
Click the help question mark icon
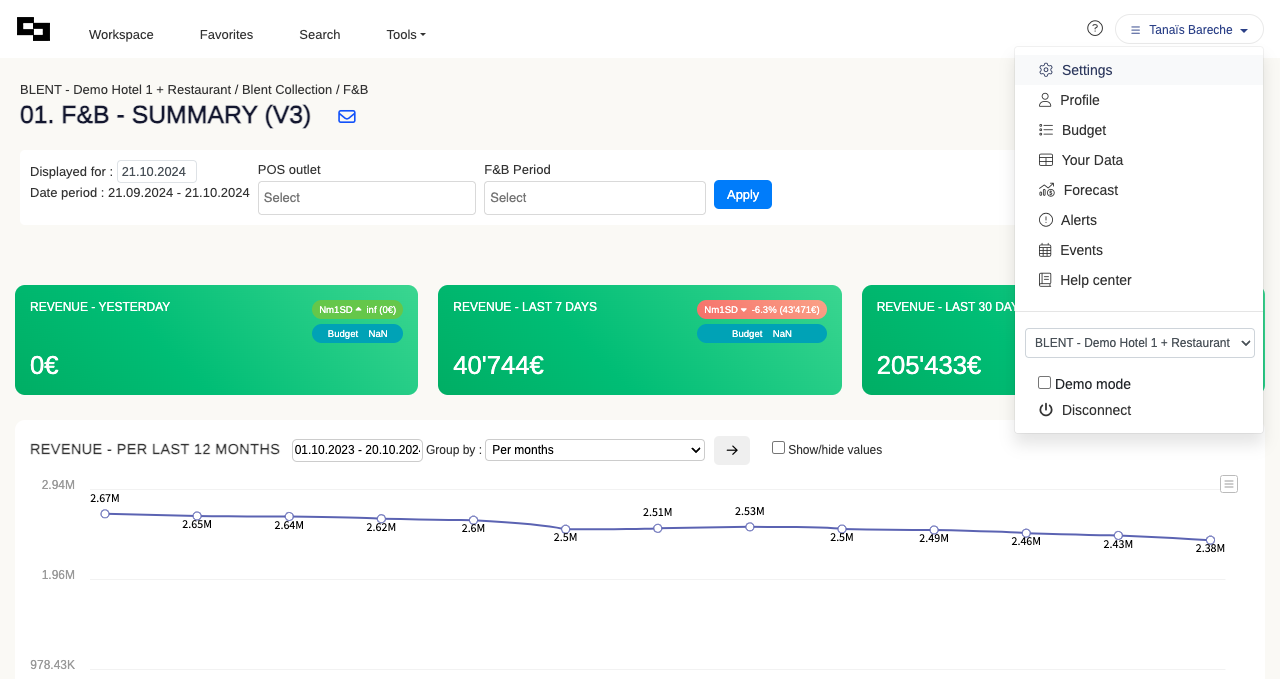[1095, 28]
